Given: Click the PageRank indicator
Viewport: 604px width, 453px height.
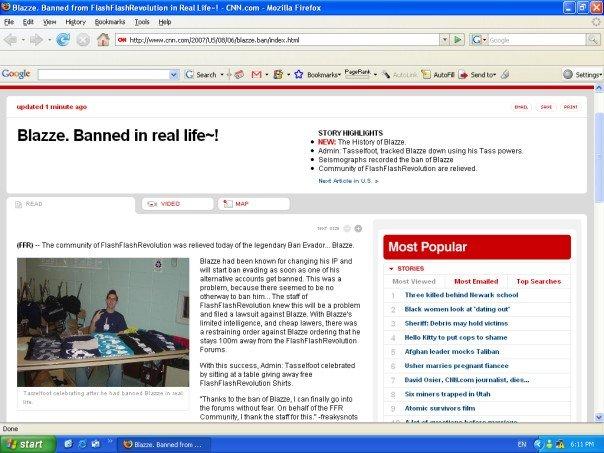Looking at the screenshot, I should point(357,74).
